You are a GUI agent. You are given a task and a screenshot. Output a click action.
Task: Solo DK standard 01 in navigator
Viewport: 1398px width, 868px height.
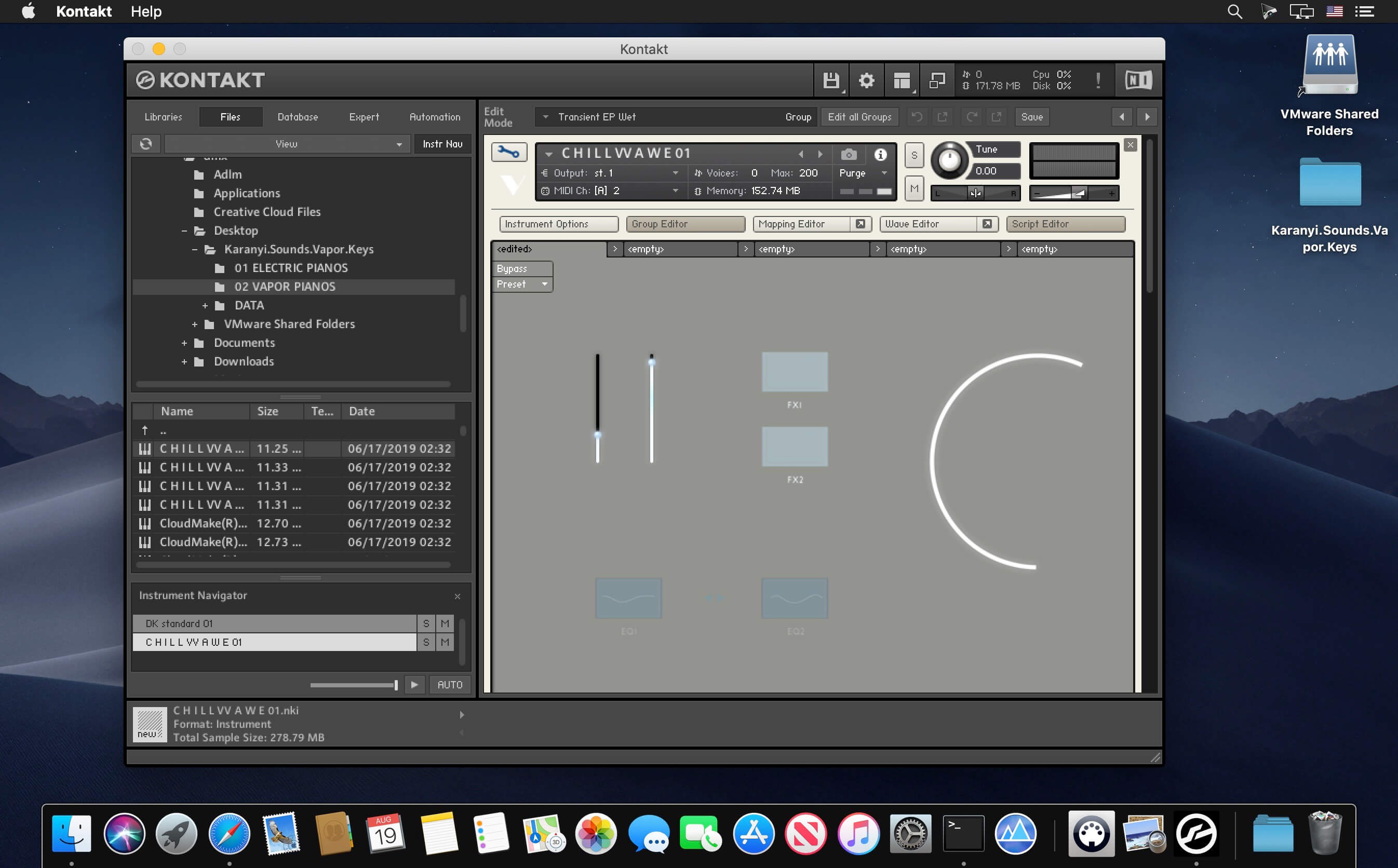coord(426,623)
